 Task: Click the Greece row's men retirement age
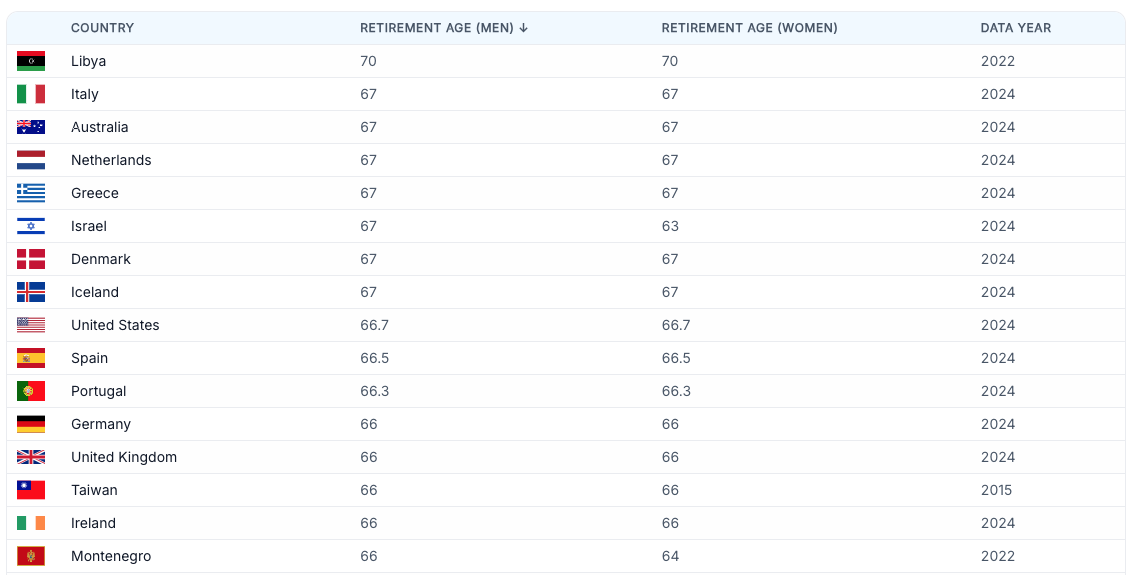coord(369,193)
